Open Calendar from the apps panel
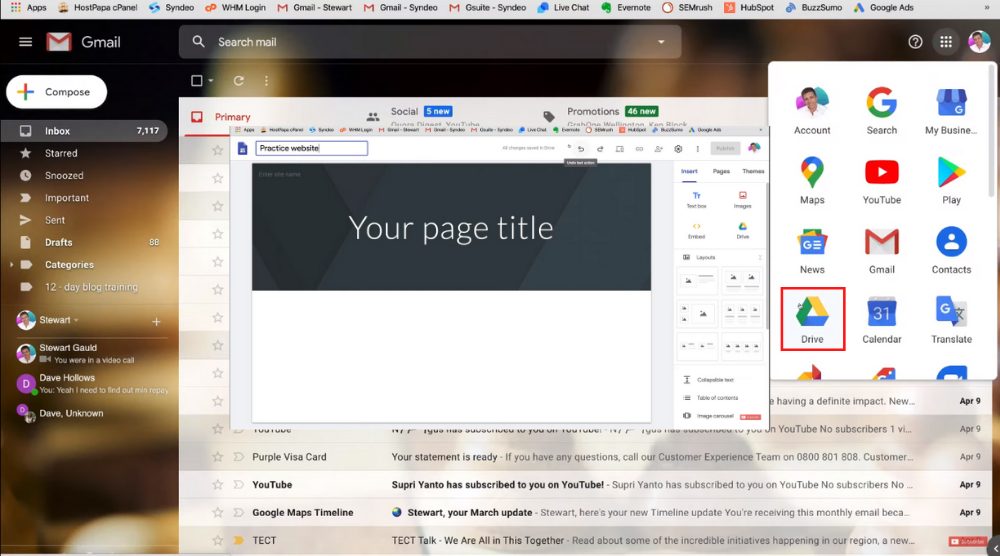The height and width of the screenshot is (556, 1000). pyautogui.click(x=881, y=319)
